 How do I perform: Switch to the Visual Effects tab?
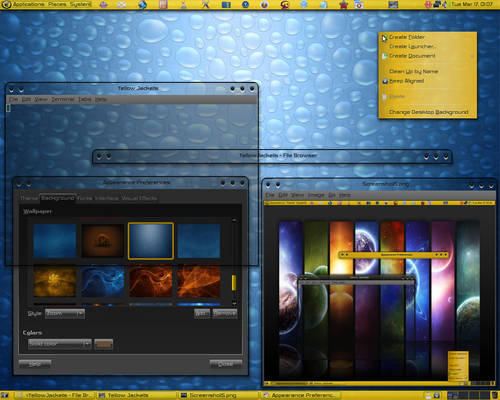pyautogui.click(x=139, y=198)
